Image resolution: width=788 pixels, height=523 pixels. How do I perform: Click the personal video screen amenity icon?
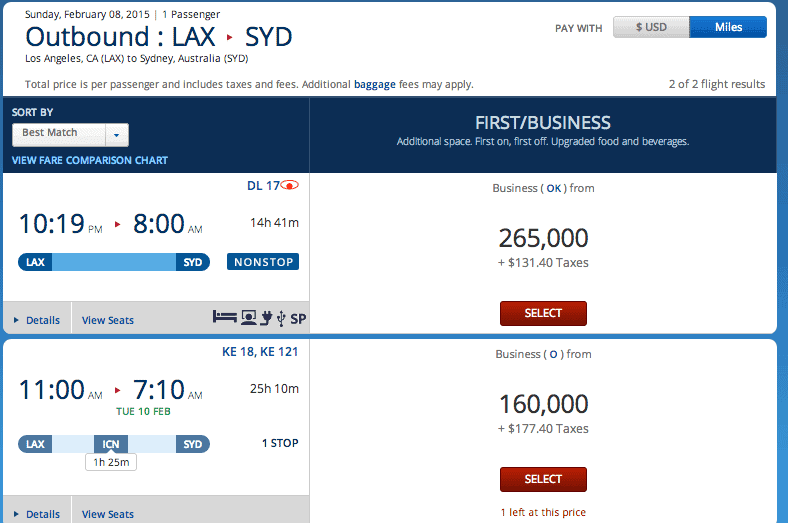[x=248, y=318]
